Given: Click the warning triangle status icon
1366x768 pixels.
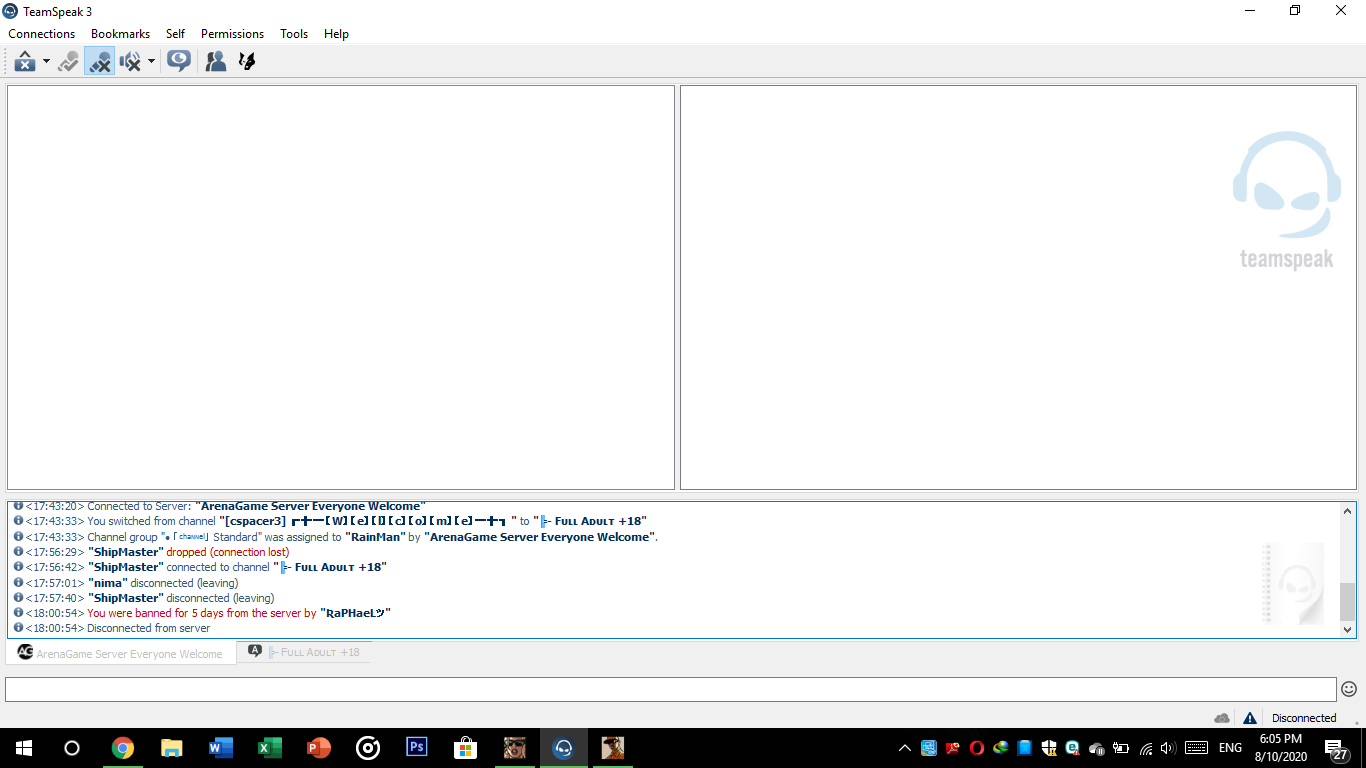Looking at the screenshot, I should pos(1250,718).
